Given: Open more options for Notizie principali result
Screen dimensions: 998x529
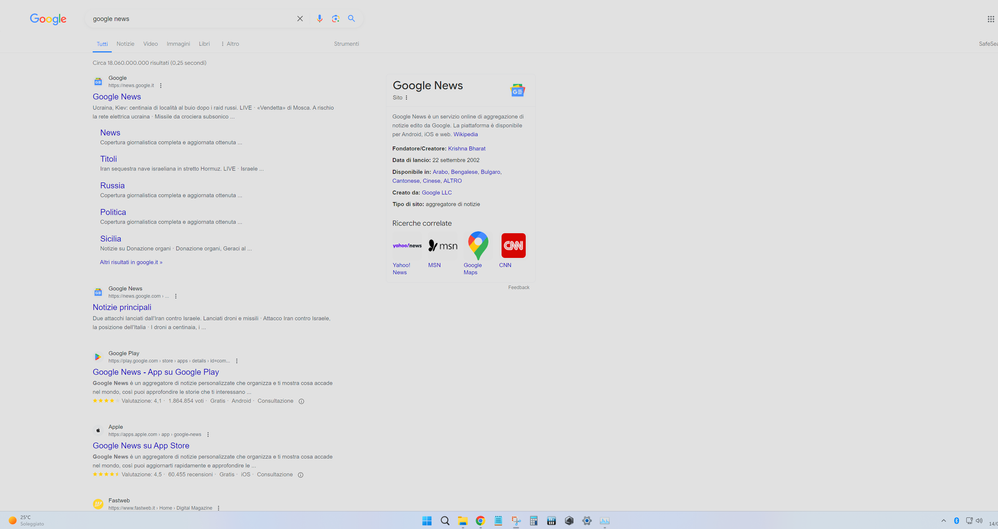Looking at the screenshot, I should 176,297.
